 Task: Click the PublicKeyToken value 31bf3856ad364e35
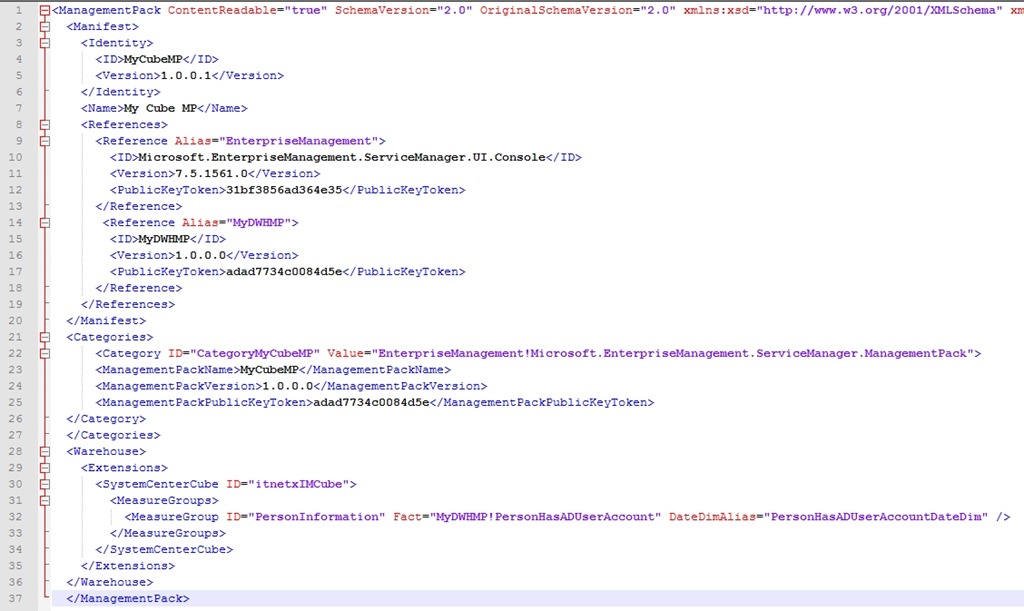point(285,190)
